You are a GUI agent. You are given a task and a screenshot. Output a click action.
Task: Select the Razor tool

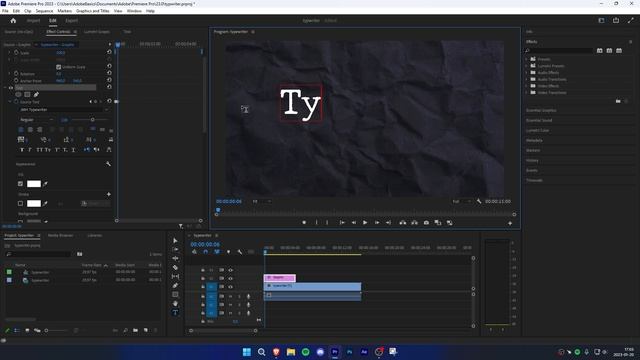click(x=175, y=267)
